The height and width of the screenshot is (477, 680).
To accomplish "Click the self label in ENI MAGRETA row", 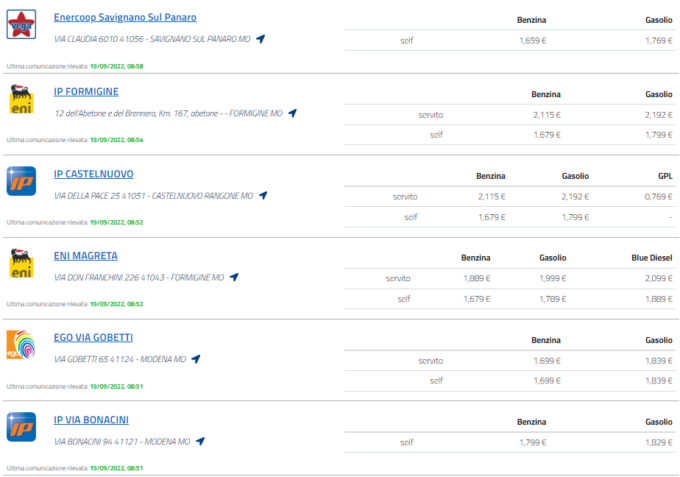I will (404, 299).
